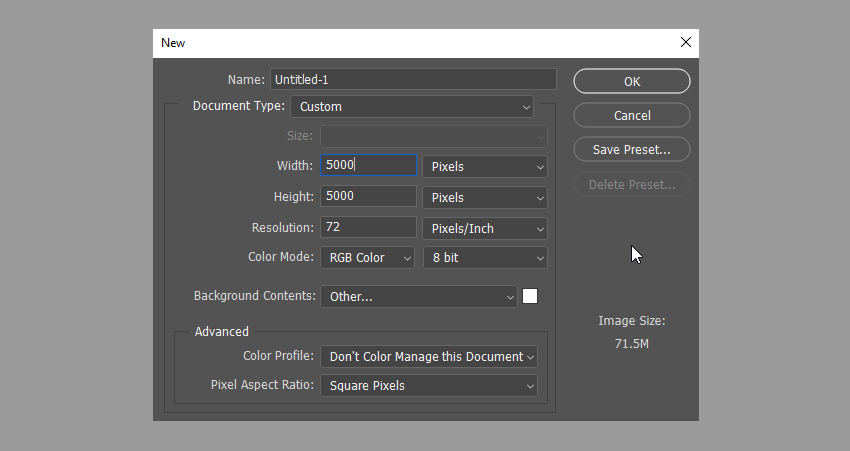Screen dimensions: 850x451
Task: Click the greyed-out Size dropdown
Action: click(x=433, y=136)
